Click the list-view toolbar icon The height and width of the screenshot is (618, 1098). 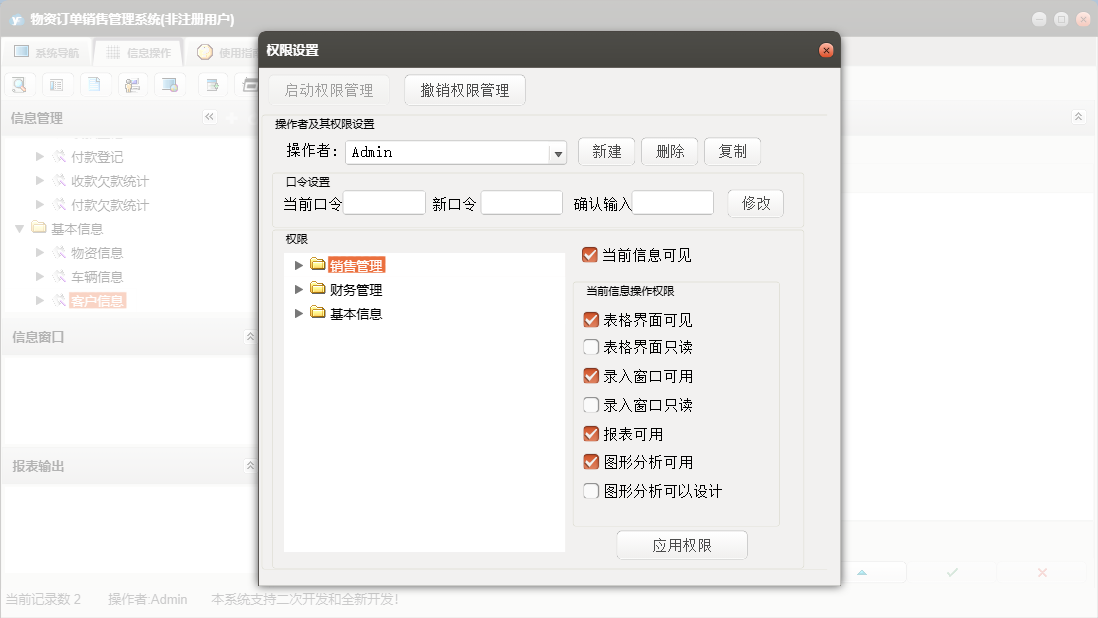57,84
